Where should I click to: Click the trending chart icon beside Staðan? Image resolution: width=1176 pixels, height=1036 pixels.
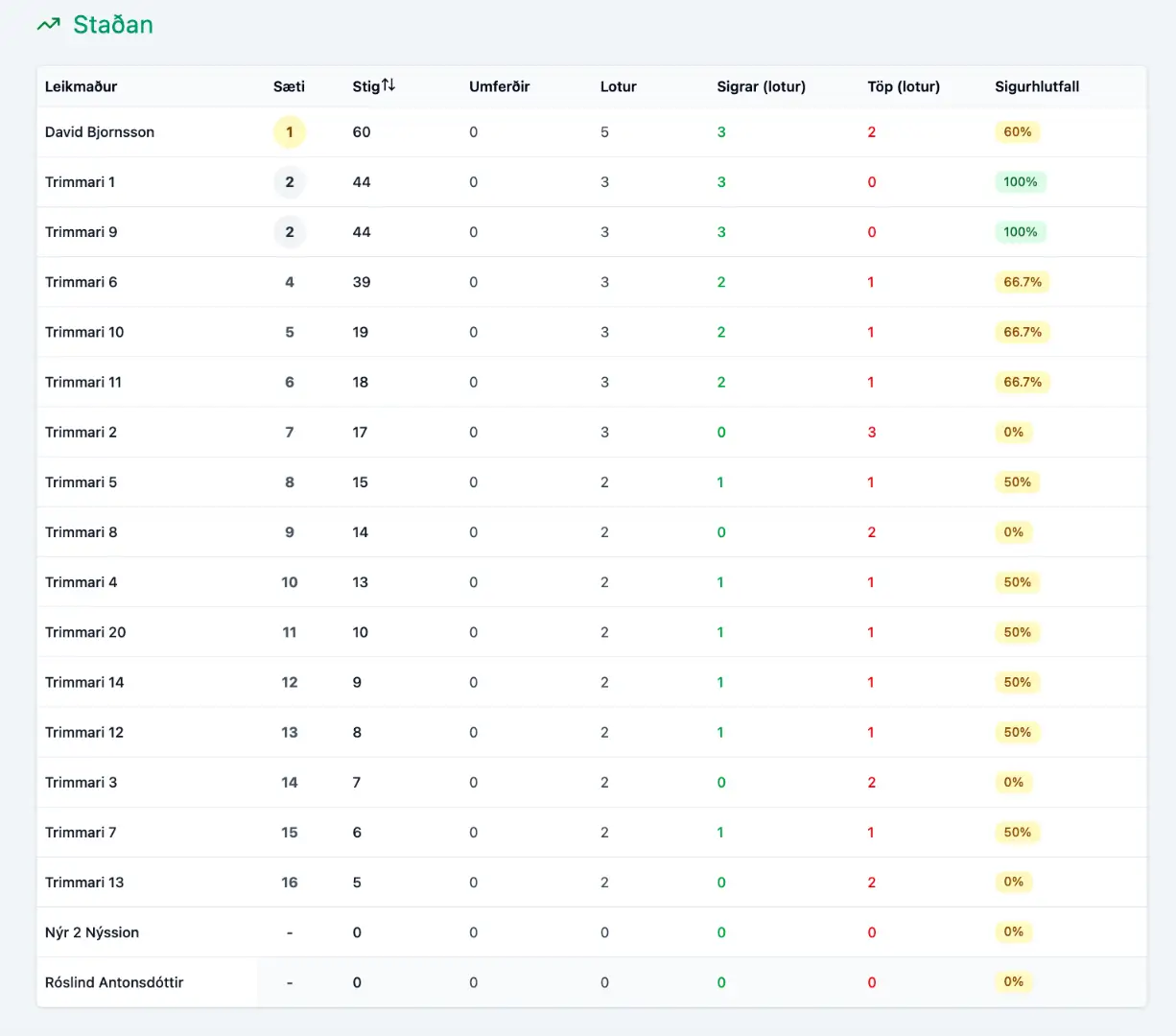pyautogui.click(x=48, y=25)
